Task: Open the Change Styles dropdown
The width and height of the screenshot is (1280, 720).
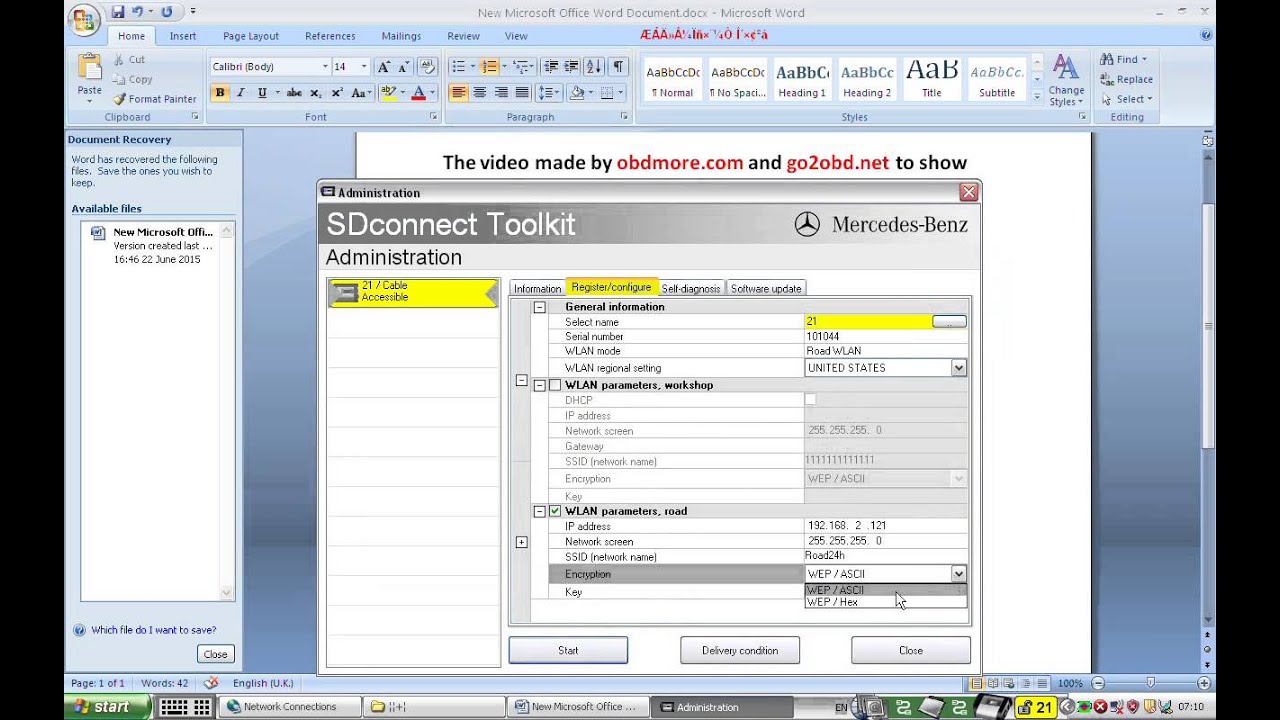Action: coord(1067,81)
